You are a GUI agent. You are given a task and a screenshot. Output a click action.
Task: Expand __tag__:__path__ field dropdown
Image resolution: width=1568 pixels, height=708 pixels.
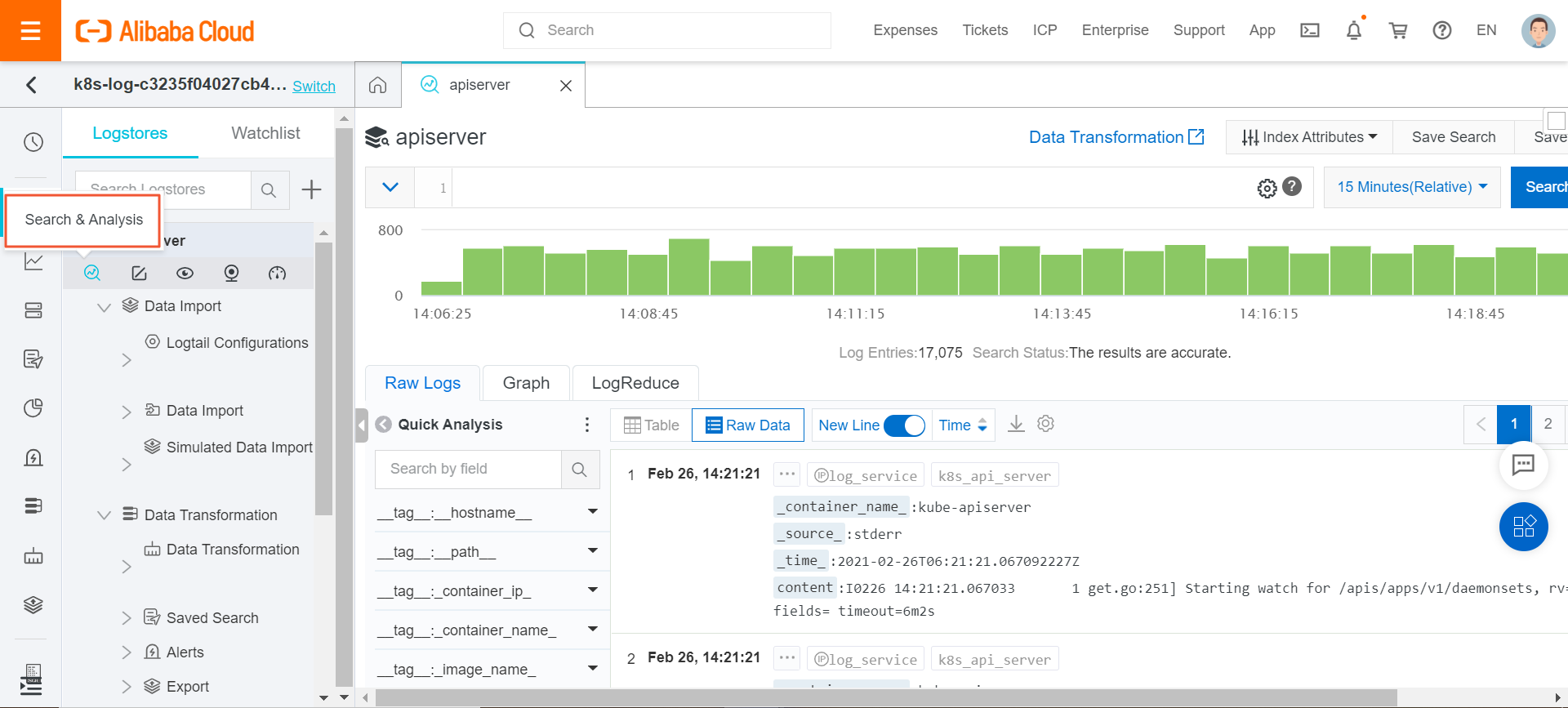[x=593, y=551]
